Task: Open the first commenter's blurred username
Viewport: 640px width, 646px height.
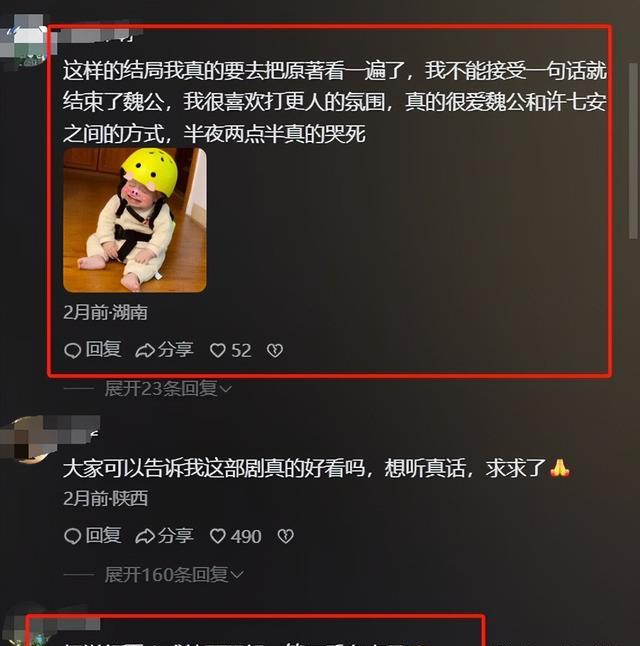Action: click(98, 35)
